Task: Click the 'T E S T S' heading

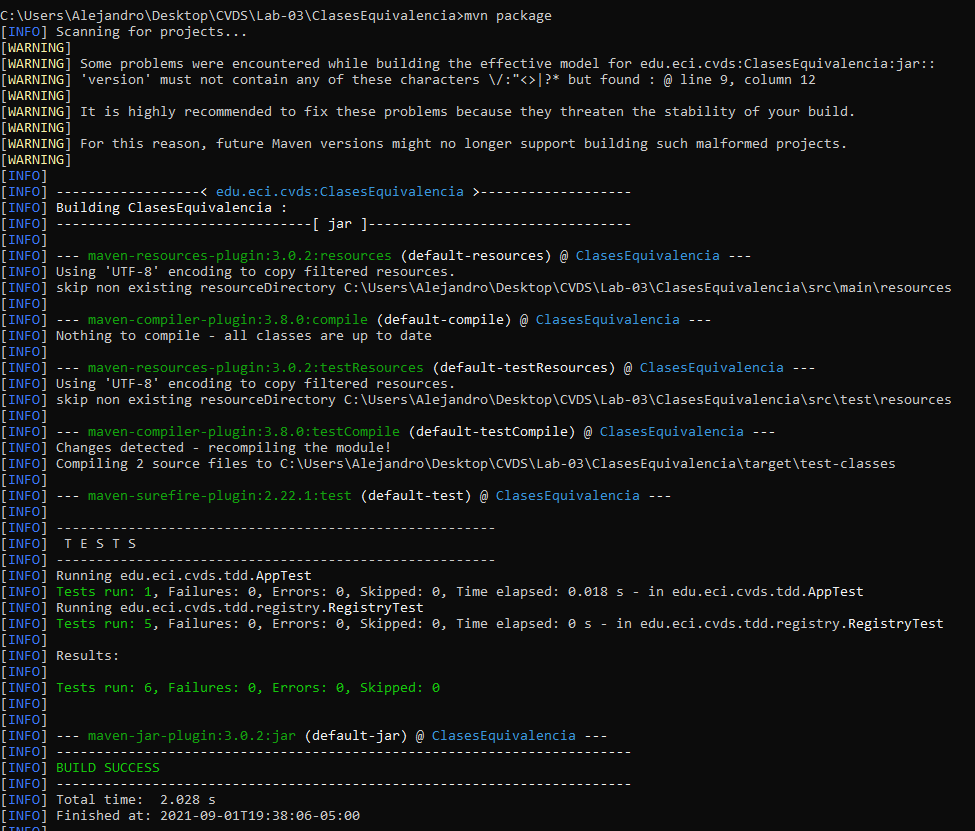Action: tap(99, 544)
